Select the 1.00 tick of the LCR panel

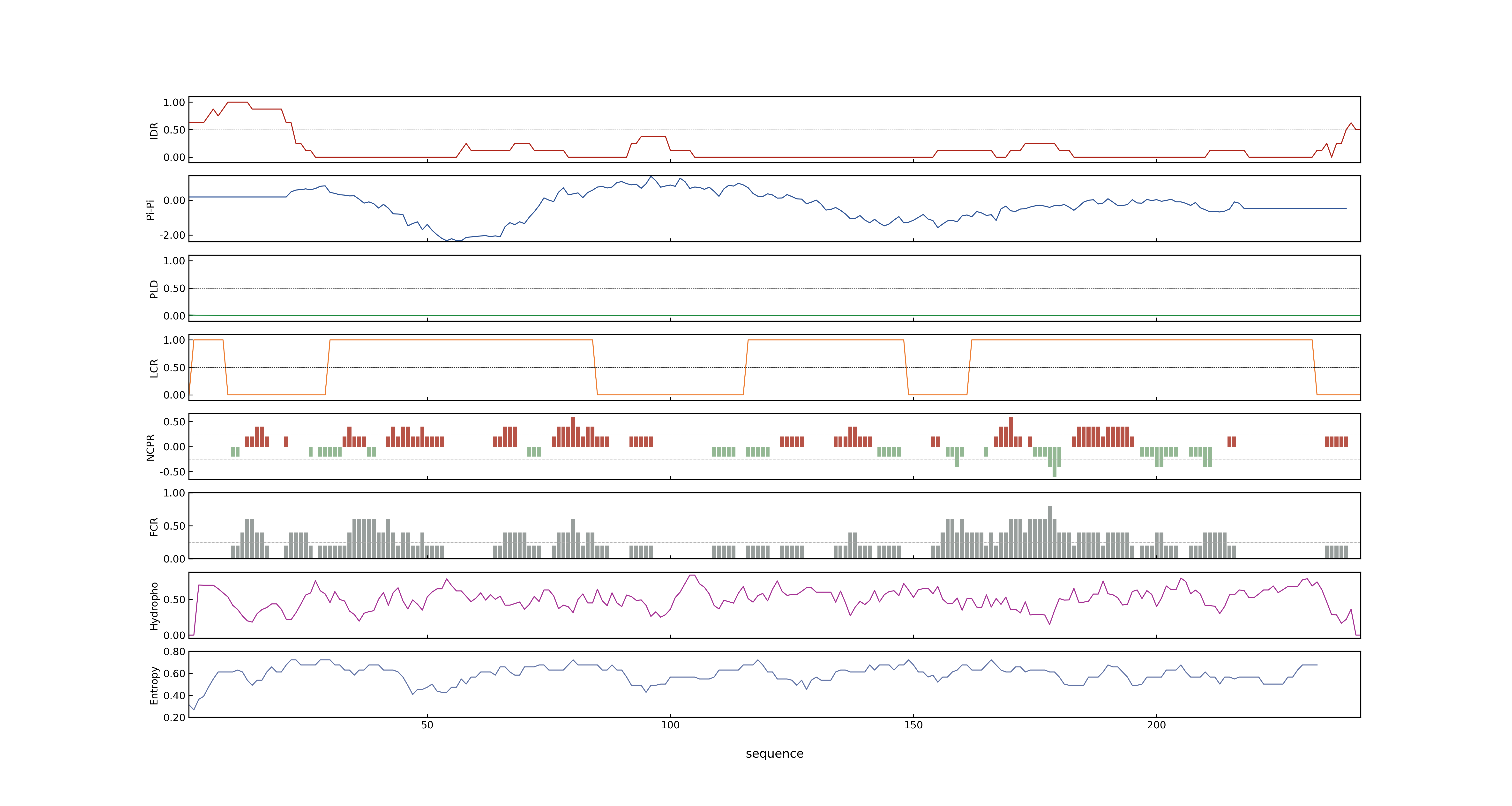(174, 340)
